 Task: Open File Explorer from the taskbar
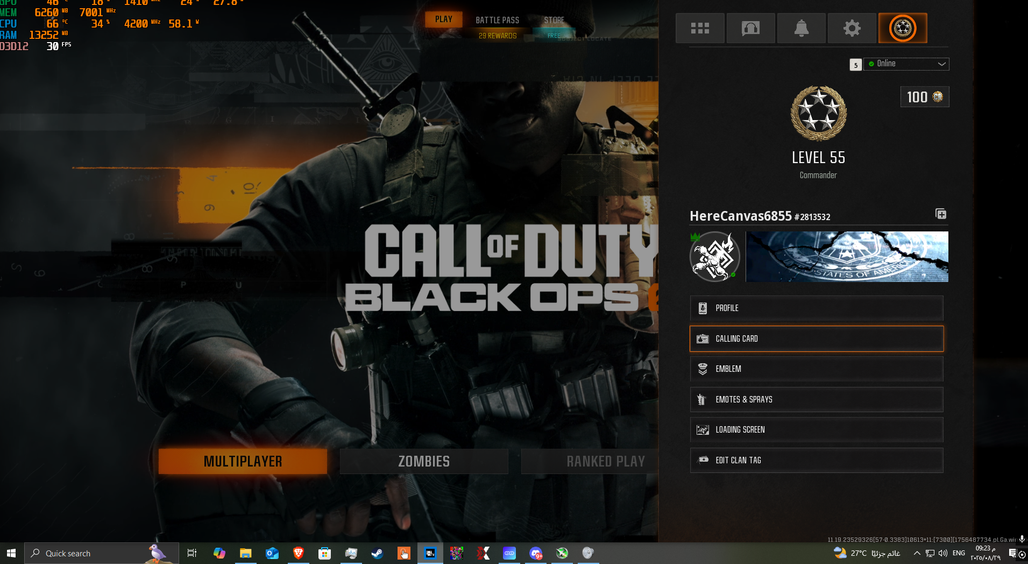pyautogui.click(x=245, y=554)
